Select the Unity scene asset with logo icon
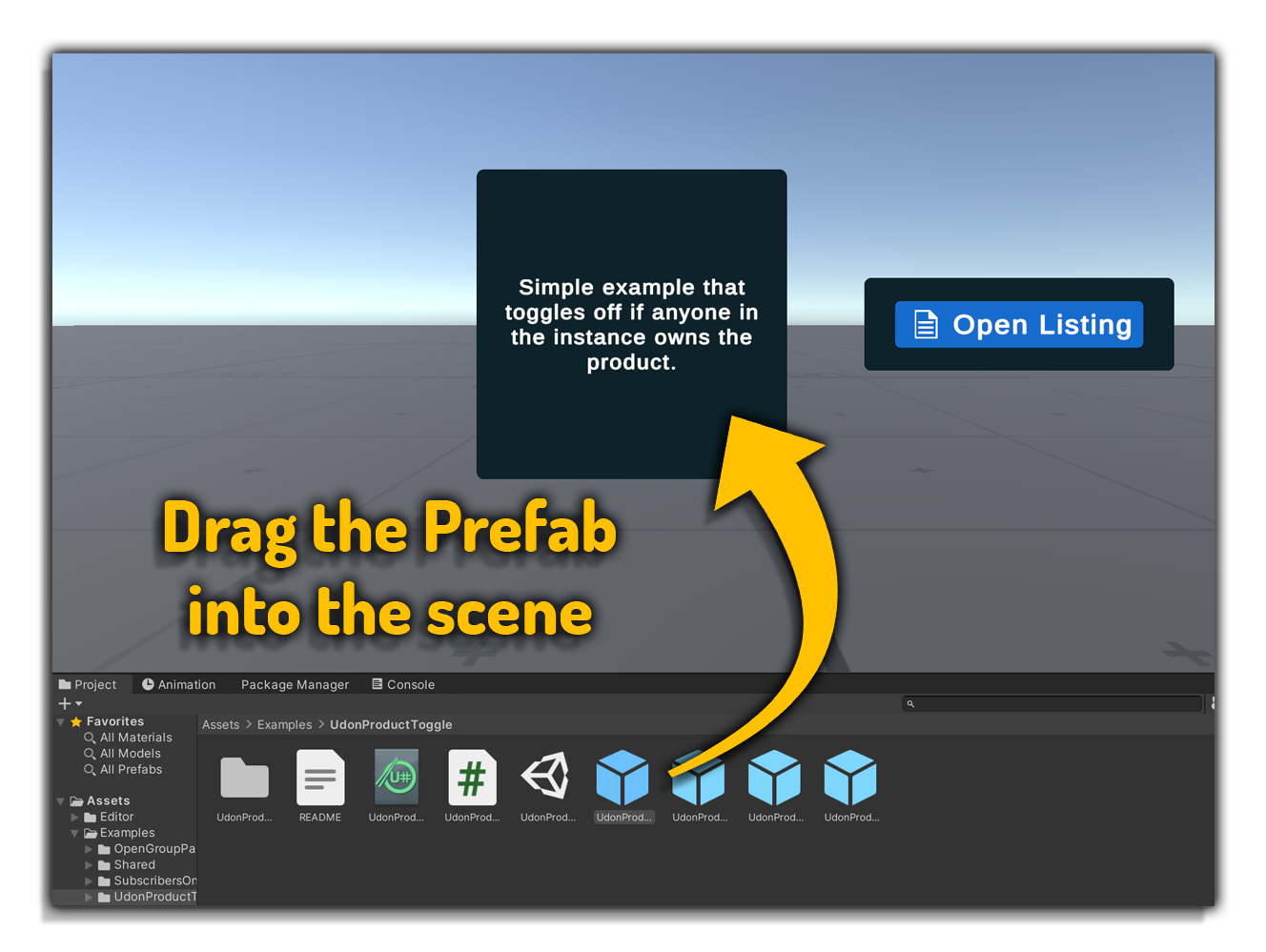This screenshot has height=952, width=1266. [x=547, y=777]
